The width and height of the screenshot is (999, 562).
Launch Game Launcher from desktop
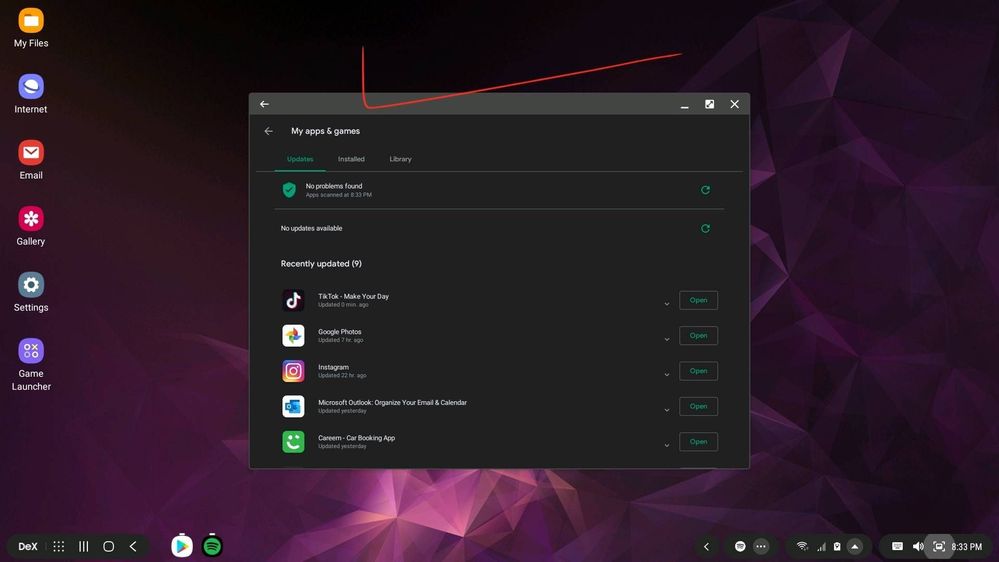tap(31, 364)
